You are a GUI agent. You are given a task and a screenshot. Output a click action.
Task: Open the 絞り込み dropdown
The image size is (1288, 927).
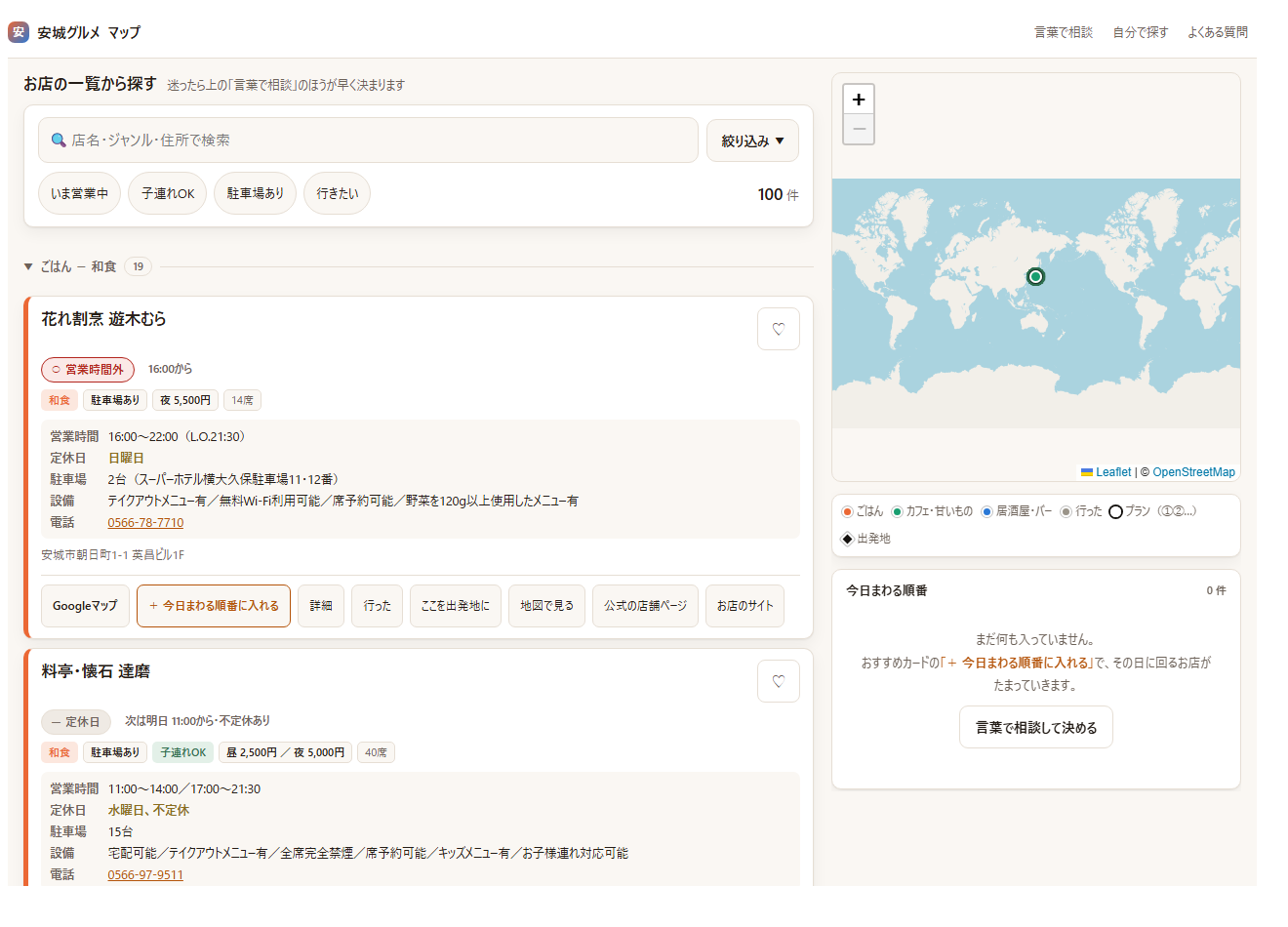pos(752,141)
